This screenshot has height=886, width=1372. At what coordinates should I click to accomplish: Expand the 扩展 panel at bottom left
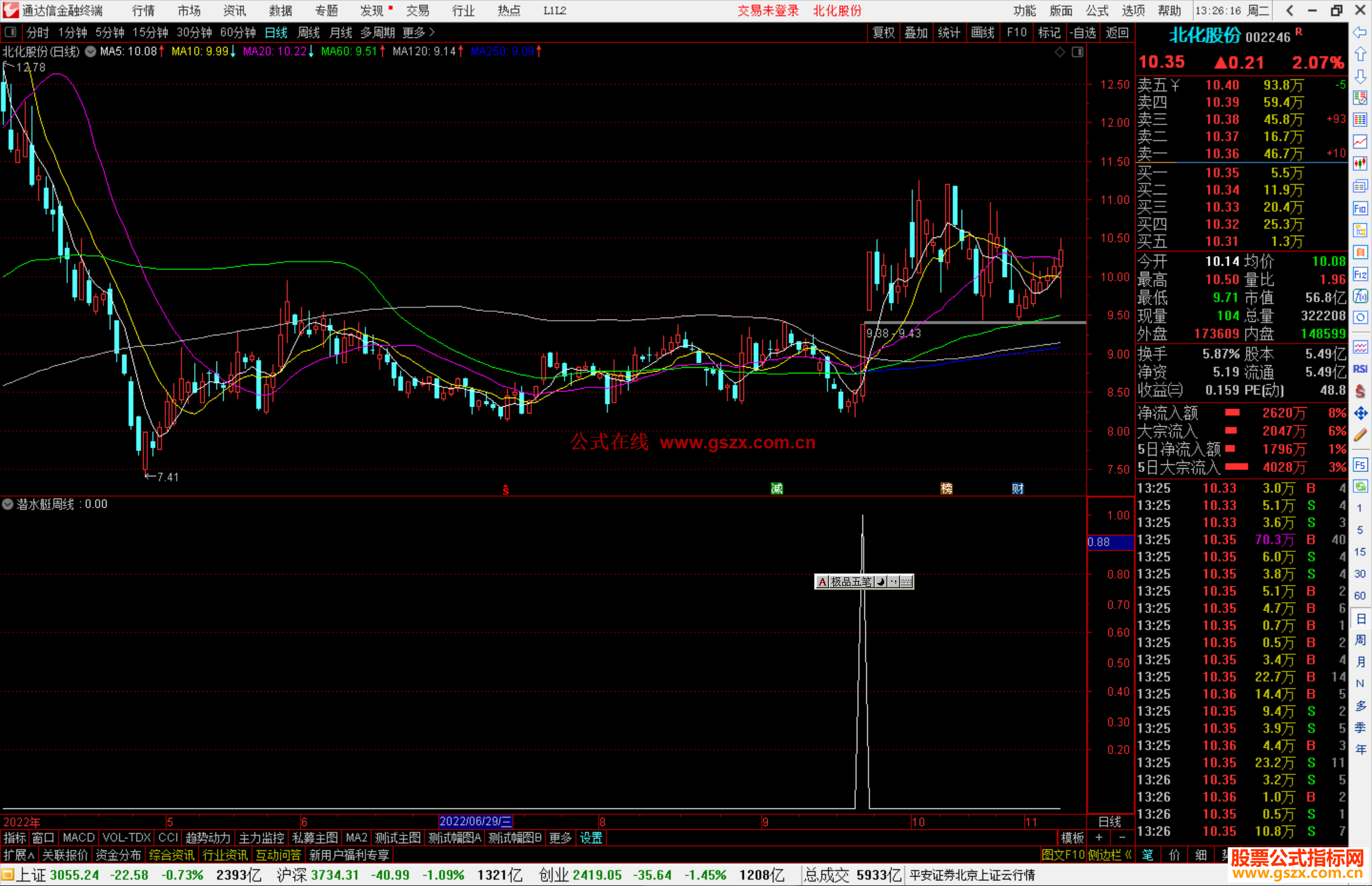coord(18,855)
